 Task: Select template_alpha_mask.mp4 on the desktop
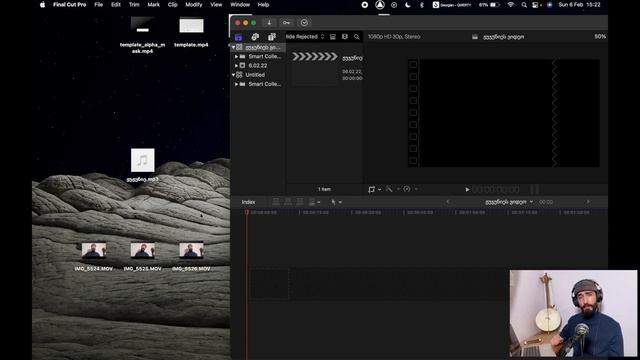pyautogui.click(x=142, y=36)
